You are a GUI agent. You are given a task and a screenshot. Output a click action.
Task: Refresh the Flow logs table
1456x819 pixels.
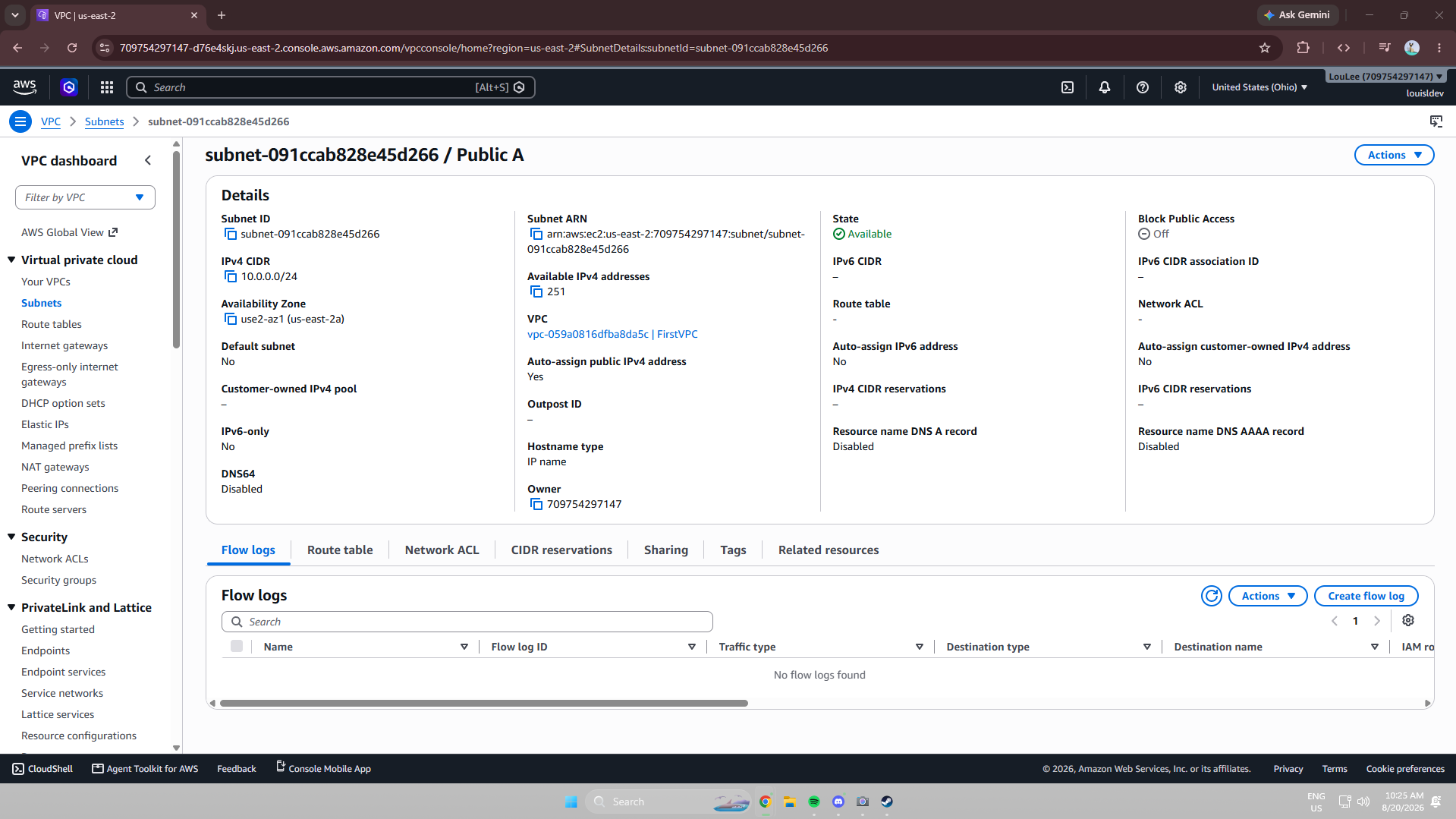1212,596
